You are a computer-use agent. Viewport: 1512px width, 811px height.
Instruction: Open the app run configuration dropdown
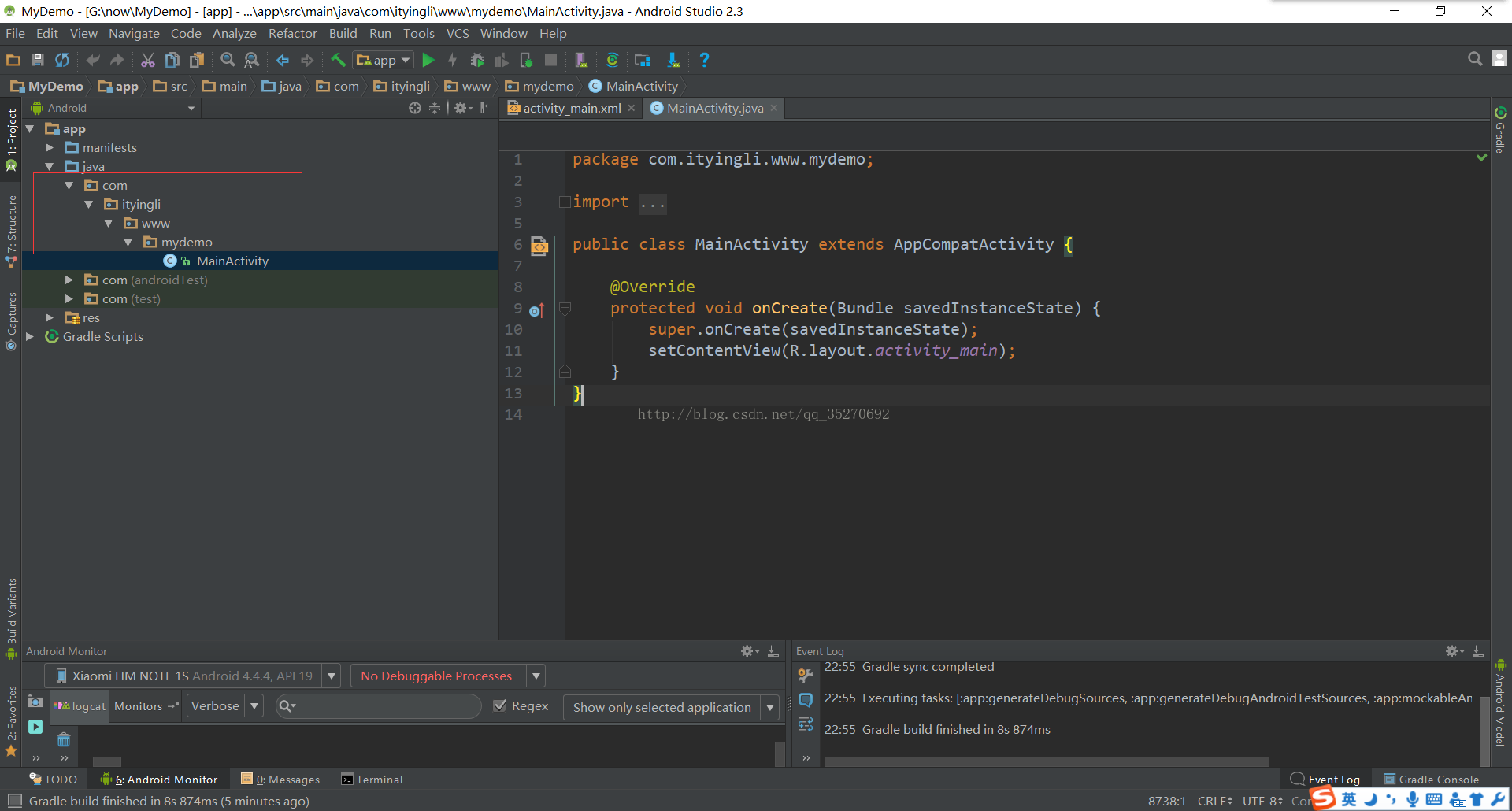(384, 60)
